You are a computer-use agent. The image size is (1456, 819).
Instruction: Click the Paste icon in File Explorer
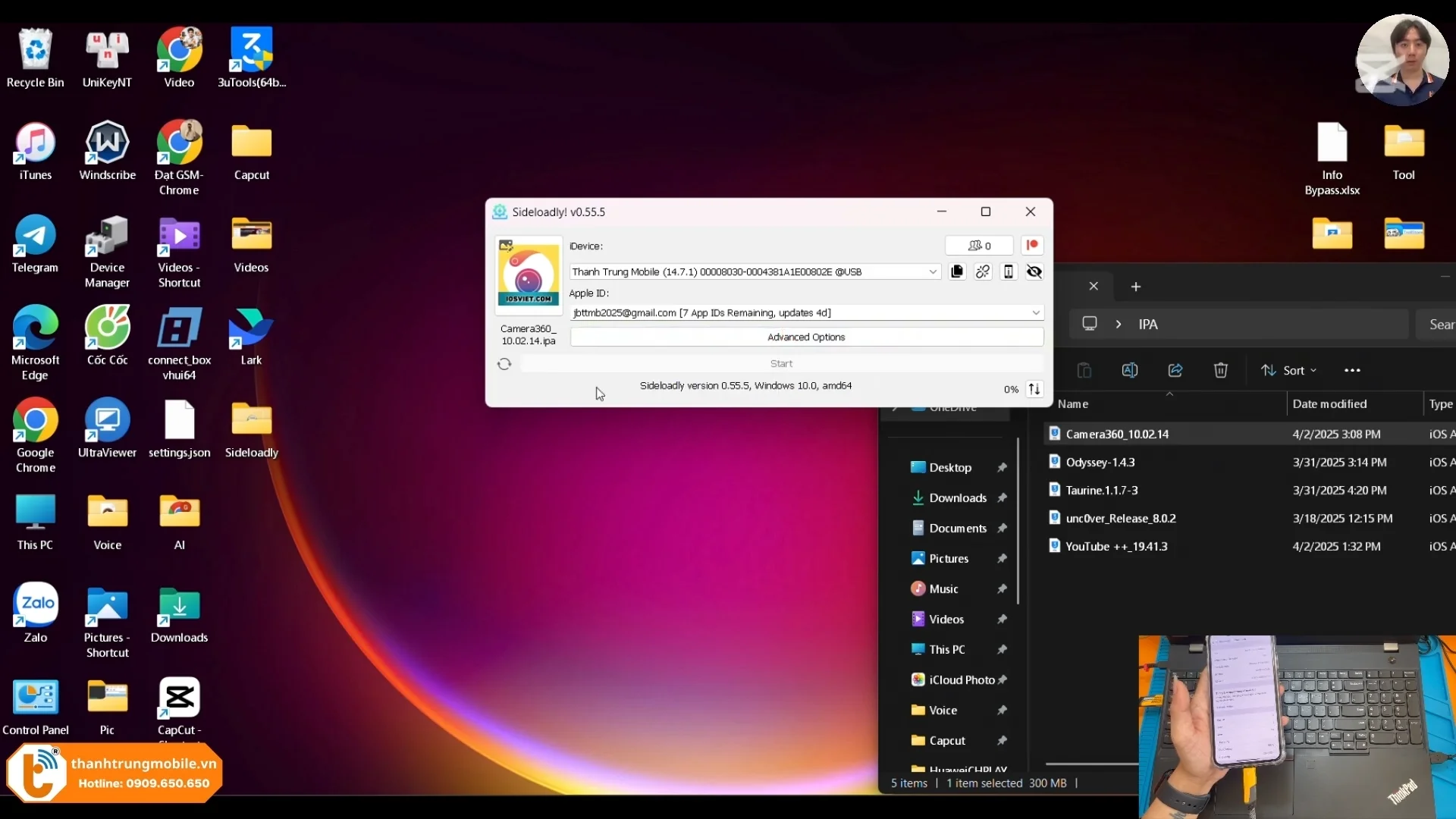point(1084,370)
